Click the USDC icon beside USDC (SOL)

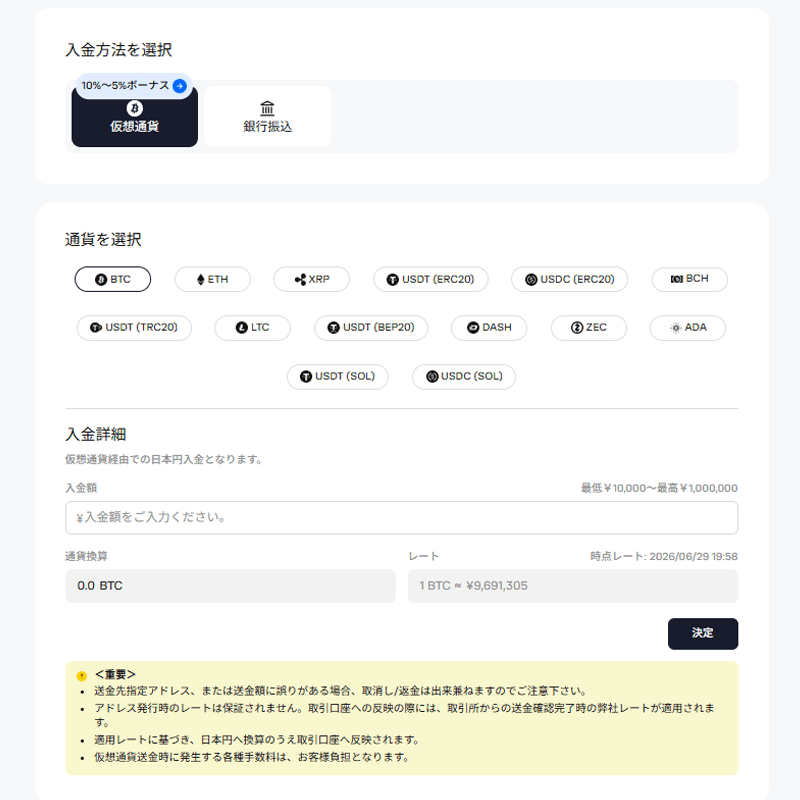click(432, 377)
